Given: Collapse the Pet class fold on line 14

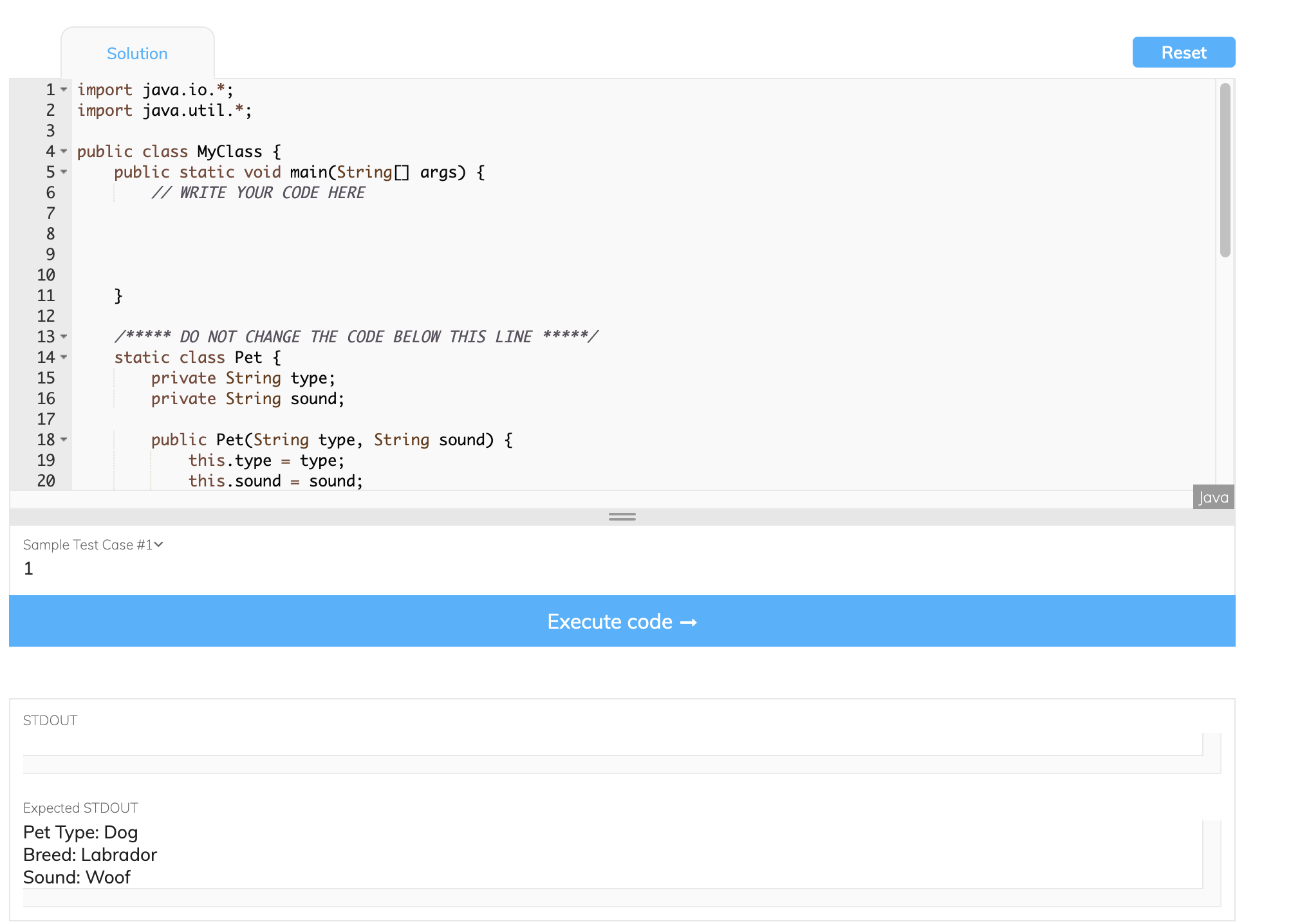Looking at the screenshot, I should [x=62, y=358].
